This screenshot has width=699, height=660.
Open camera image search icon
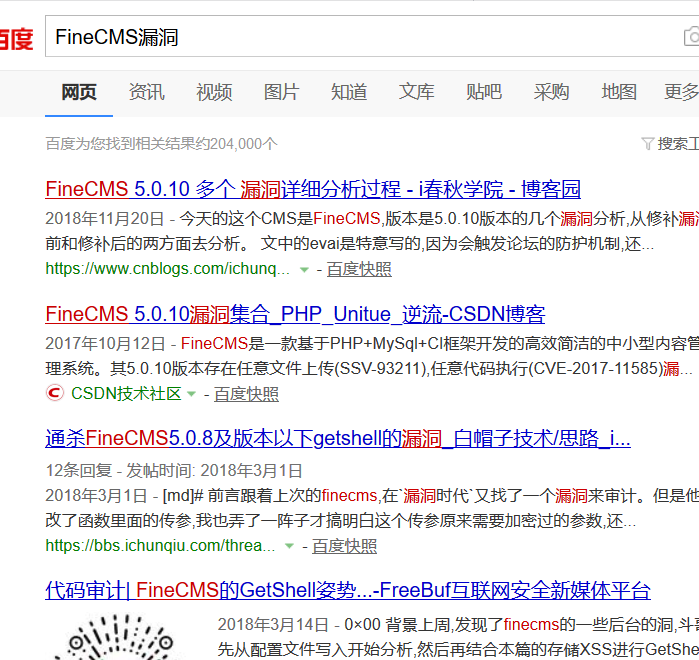click(691, 37)
